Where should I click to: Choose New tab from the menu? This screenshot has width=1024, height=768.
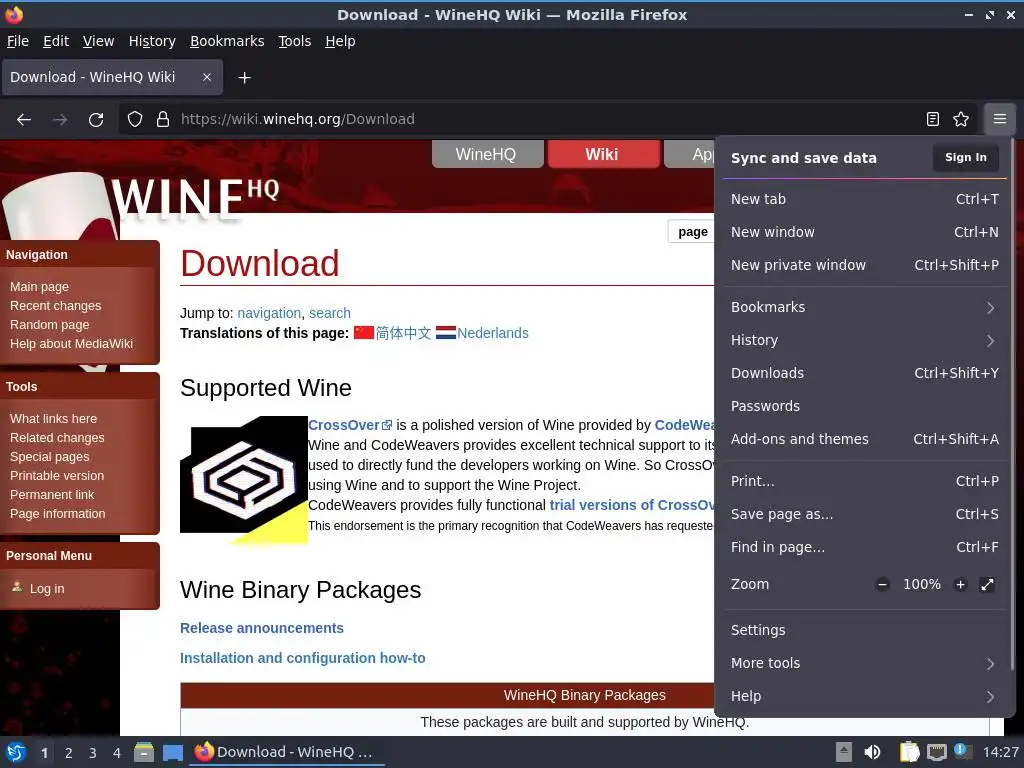[863, 199]
